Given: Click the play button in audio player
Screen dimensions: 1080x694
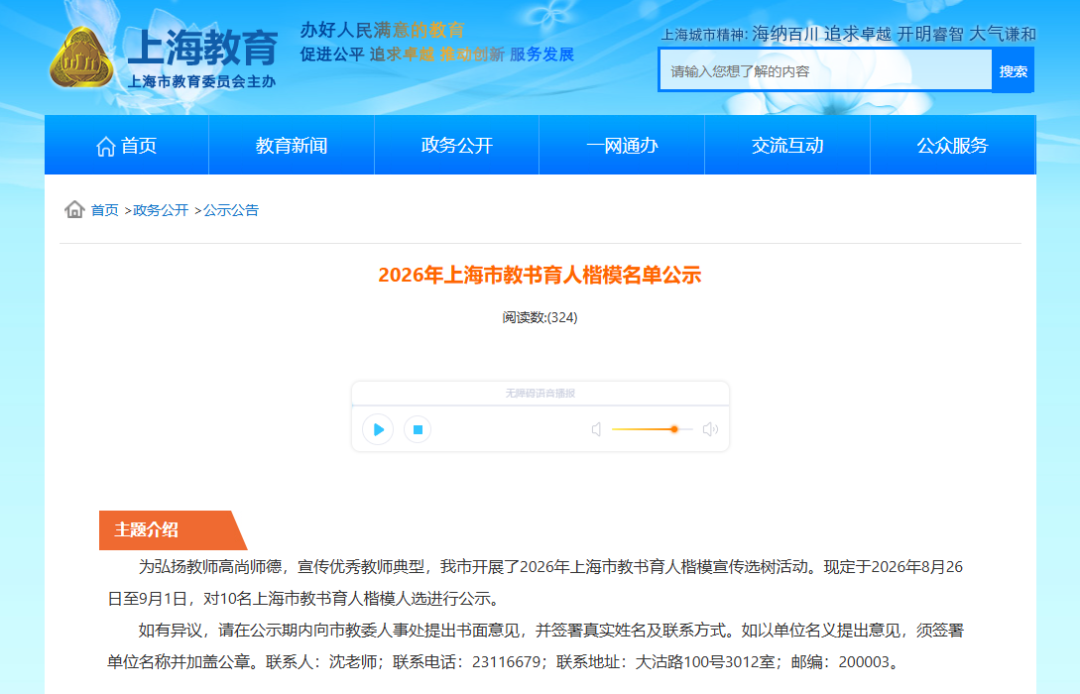Looking at the screenshot, I should [377, 430].
